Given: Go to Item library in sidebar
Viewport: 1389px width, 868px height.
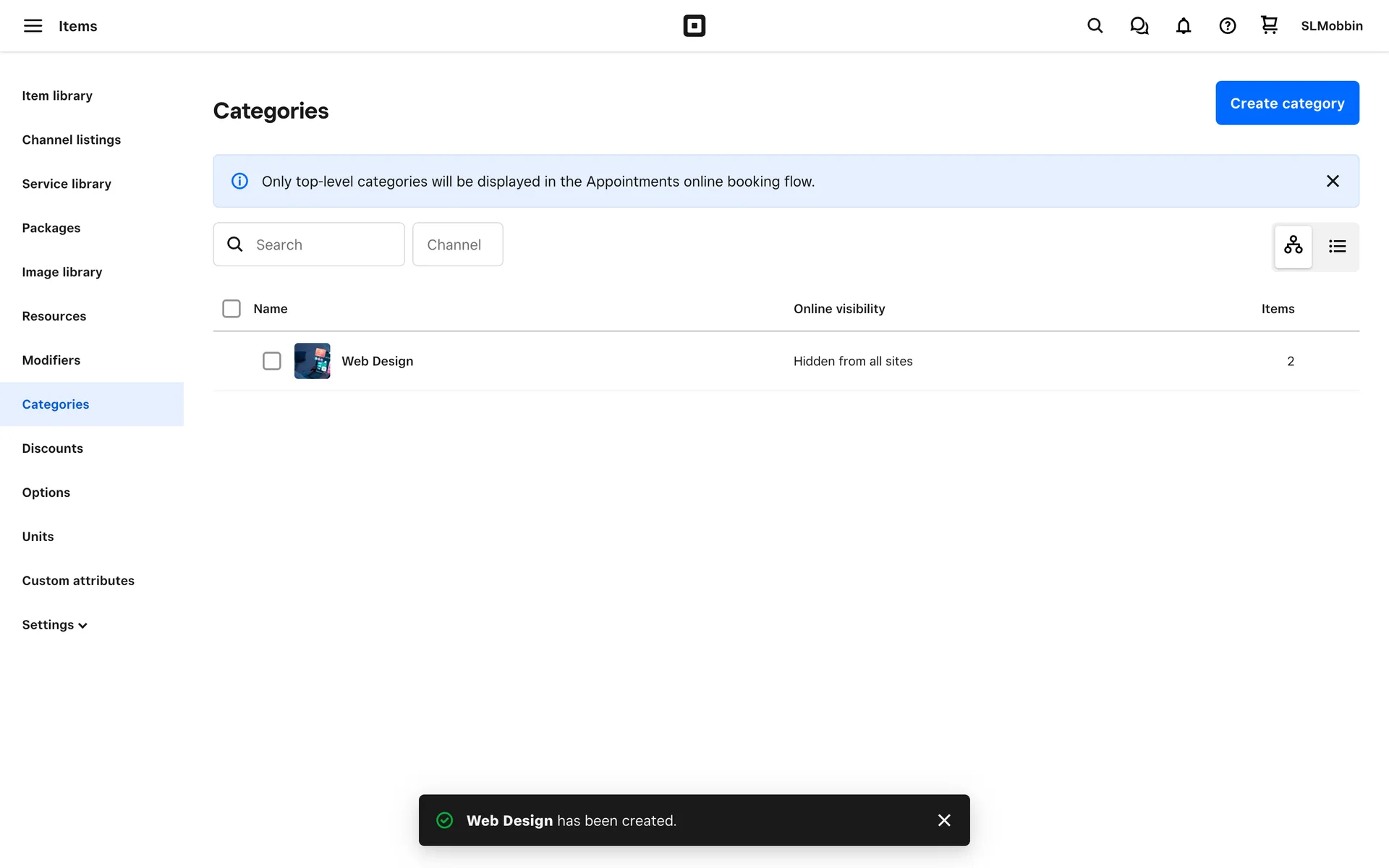Looking at the screenshot, I should click(x=57, y=95).
